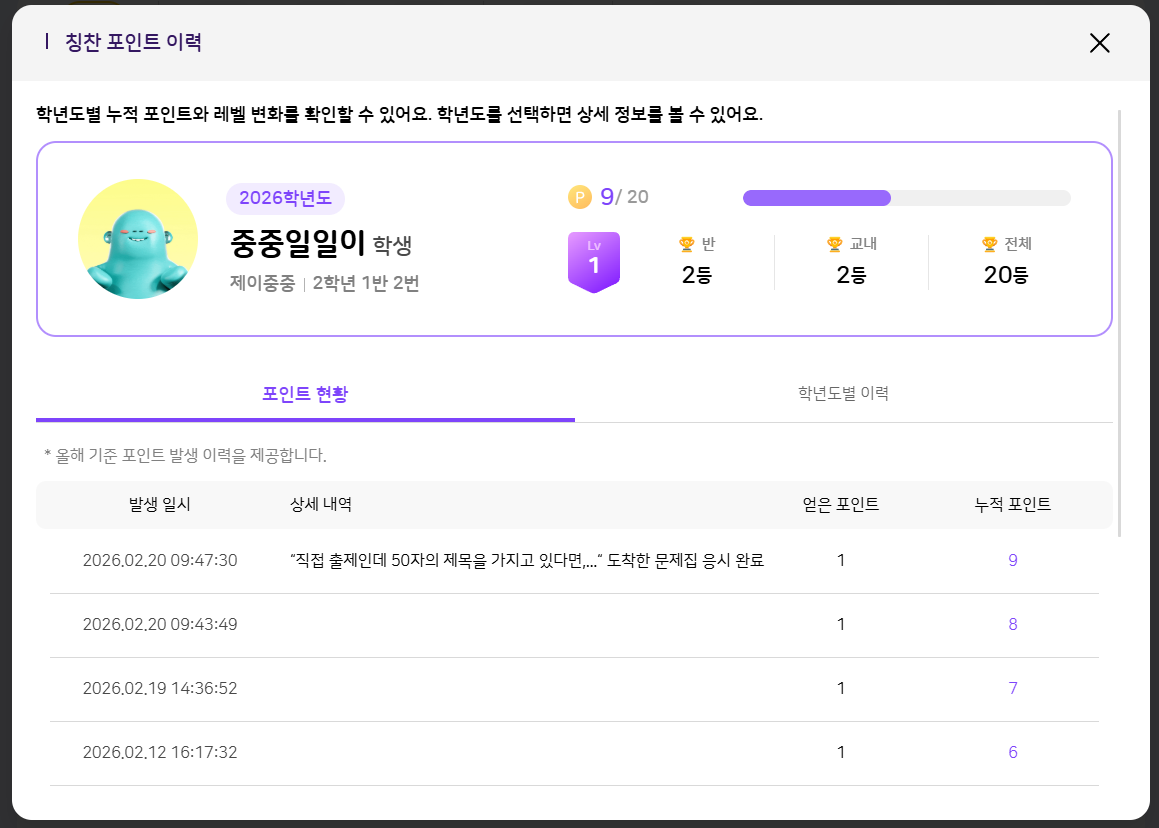Close the 칭찬 포인트 이력 dialog
The width and height of the screenshot is (1159, 828).
[x=1099, y=43]
